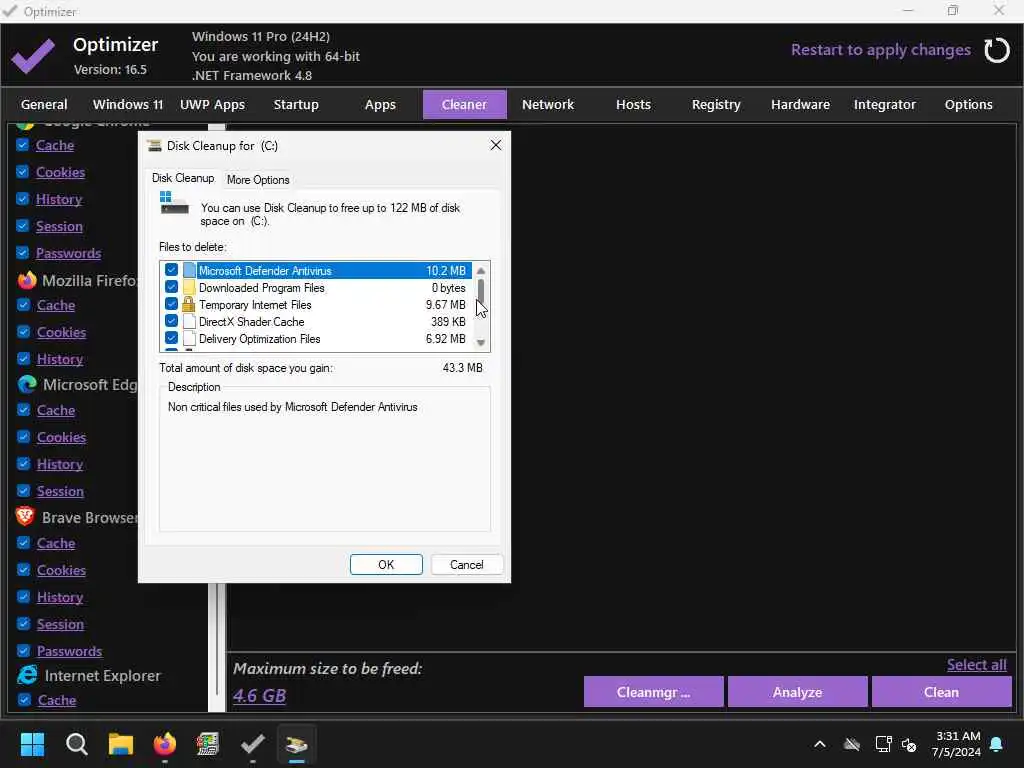Open the Network tab

tap(548, 104)
